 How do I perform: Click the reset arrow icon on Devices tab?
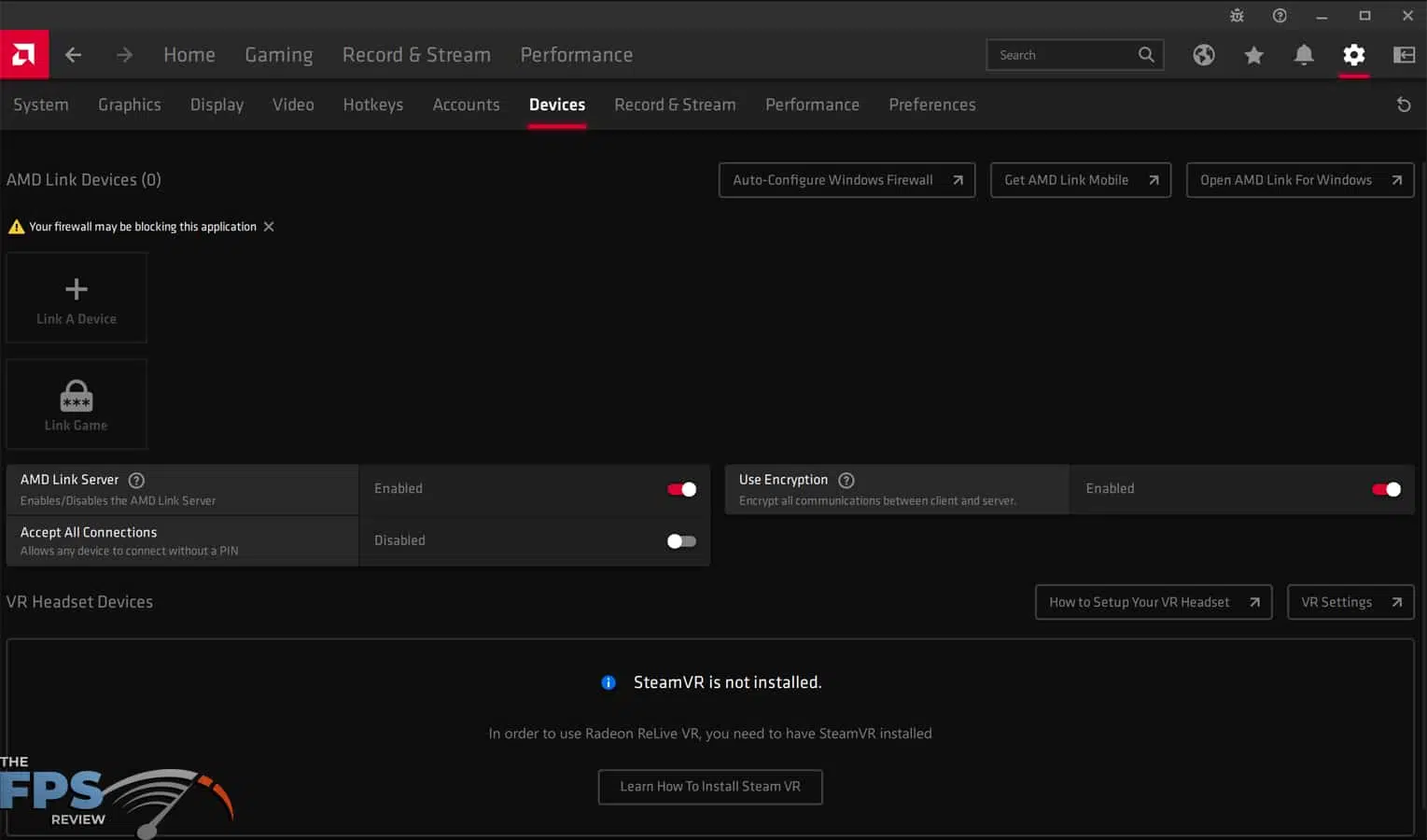pyautogui.click(x=1403, y=105)
